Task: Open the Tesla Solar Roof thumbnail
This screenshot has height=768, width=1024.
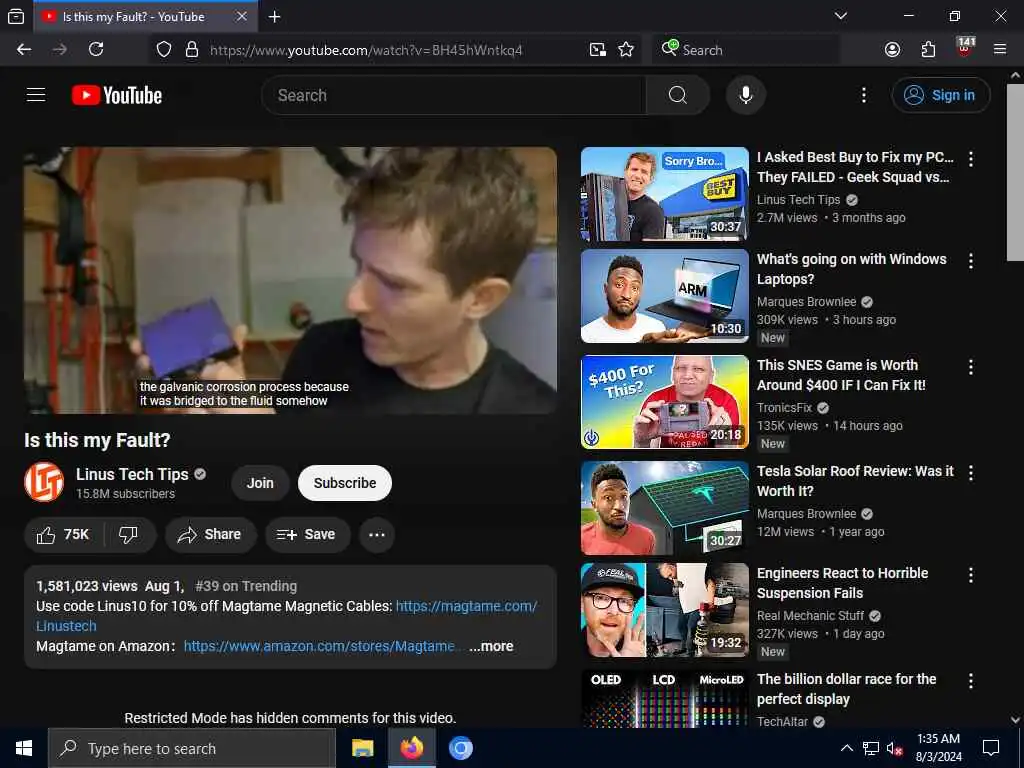Action: tap(665, 508)
